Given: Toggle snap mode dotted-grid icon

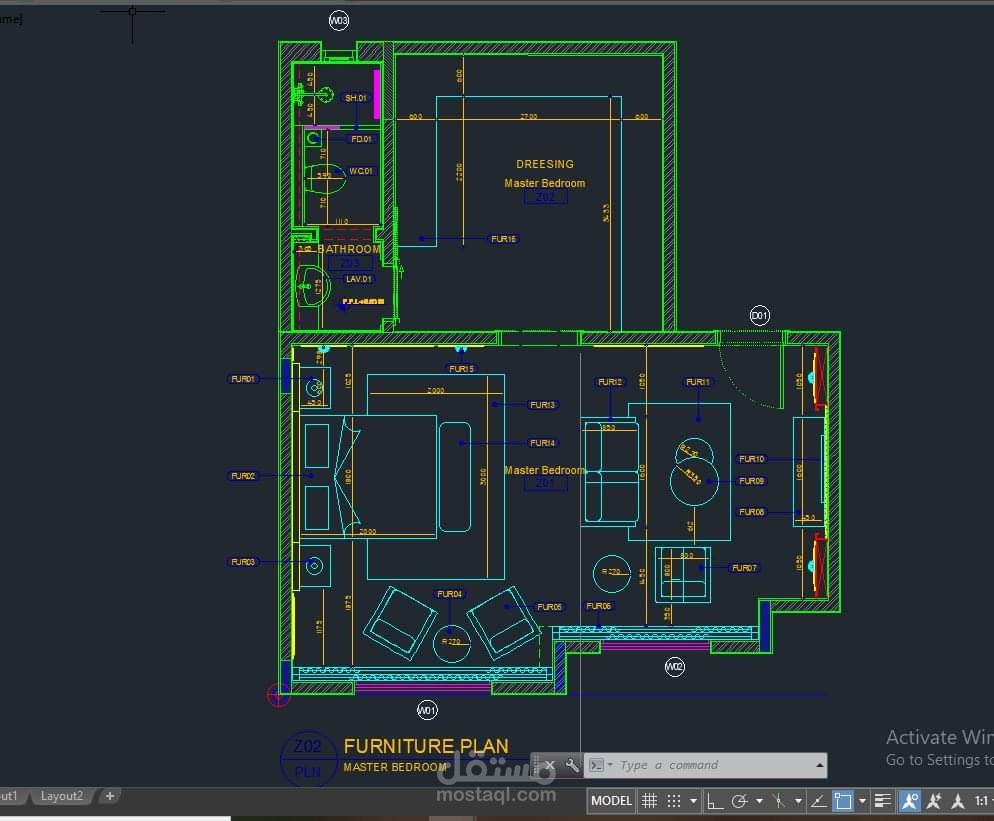Looking at the screenshot, I should [x=674, y=801].
